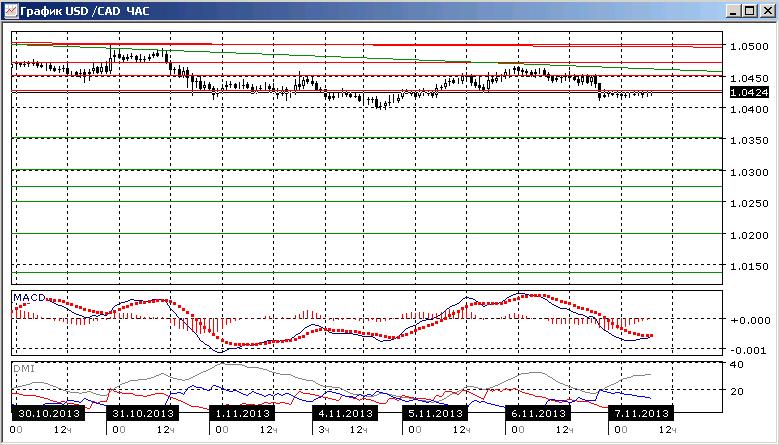The width and height of the screenshot is (779, 445).
Task: Click the 1.0450 price axis label
Action: pos(749,78)
